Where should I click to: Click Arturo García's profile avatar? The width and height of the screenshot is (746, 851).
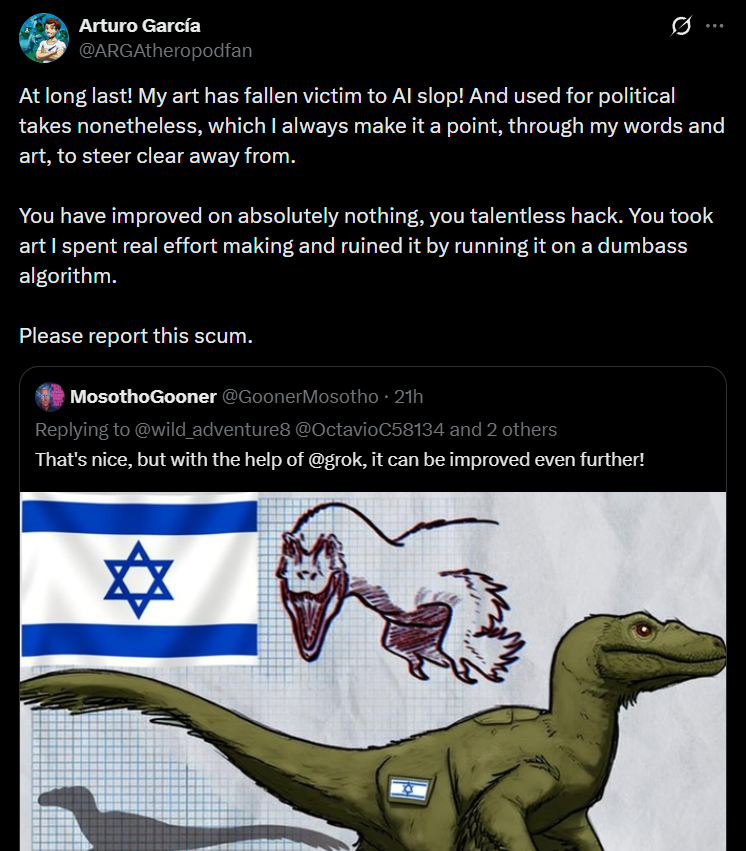click(x=43, y=38)
